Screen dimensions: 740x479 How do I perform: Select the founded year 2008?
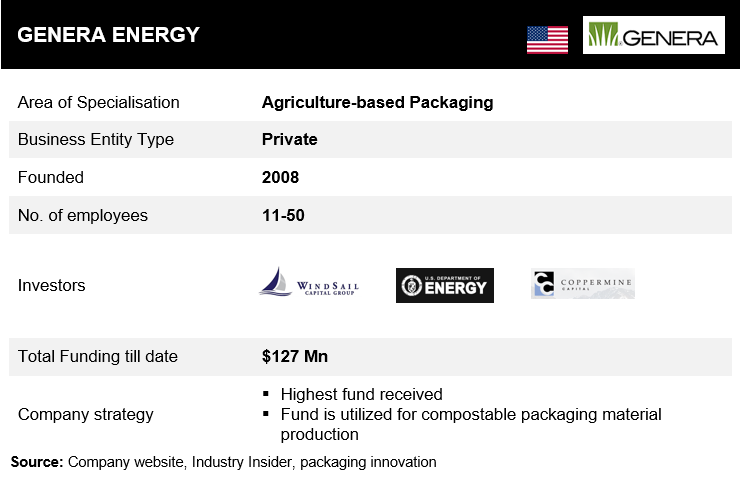280,177
